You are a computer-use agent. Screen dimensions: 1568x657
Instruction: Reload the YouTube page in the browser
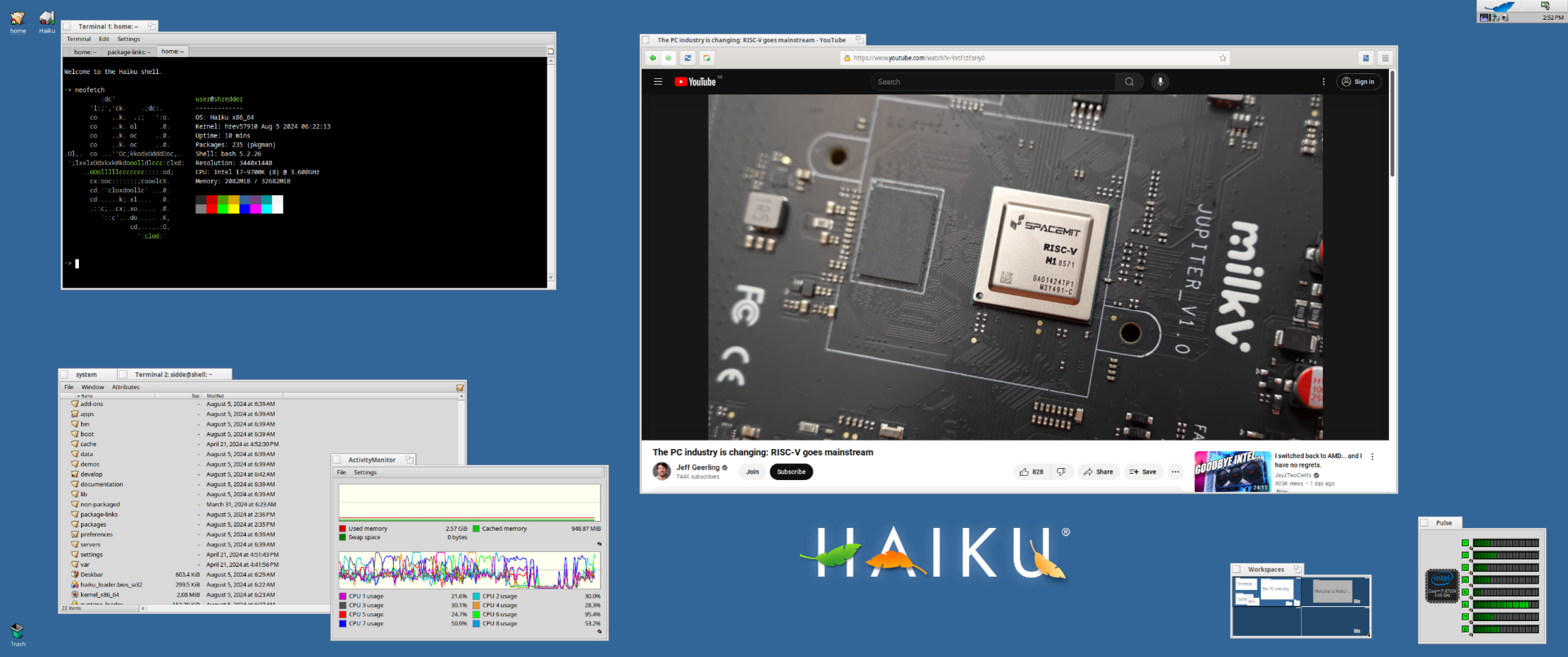pyautogui.click(x=688, y=58)
